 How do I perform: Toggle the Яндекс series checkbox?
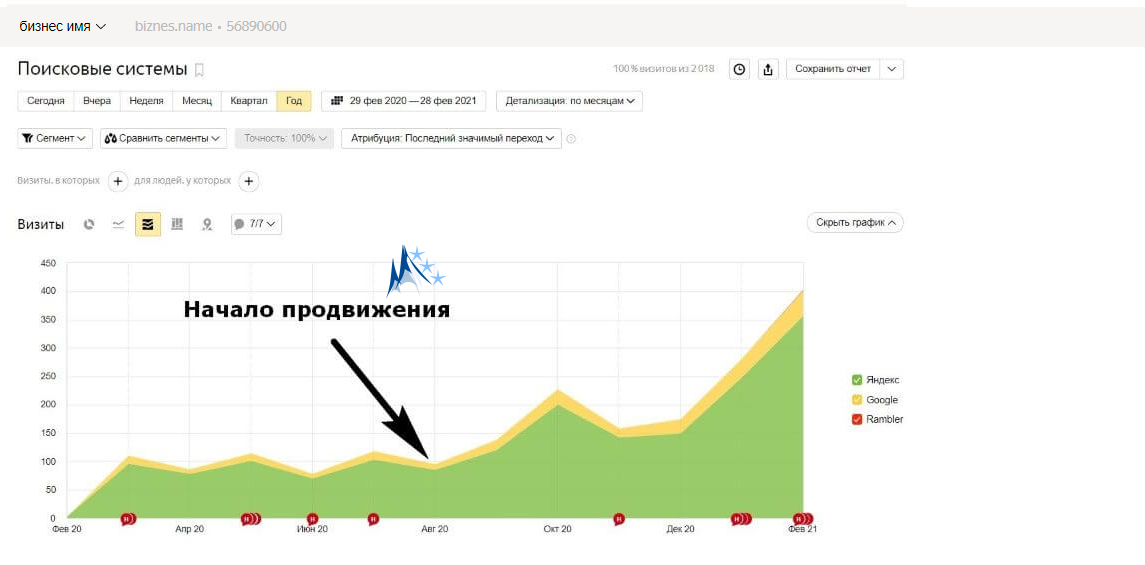[x=857, y=380]
